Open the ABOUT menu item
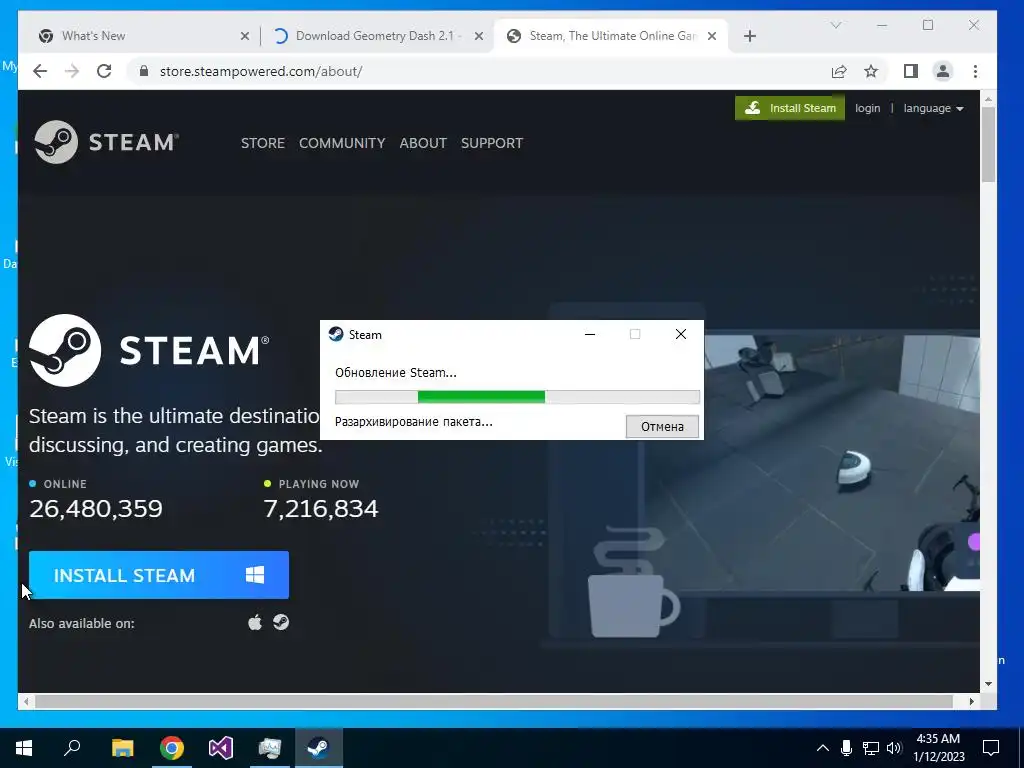 (423, 143)
